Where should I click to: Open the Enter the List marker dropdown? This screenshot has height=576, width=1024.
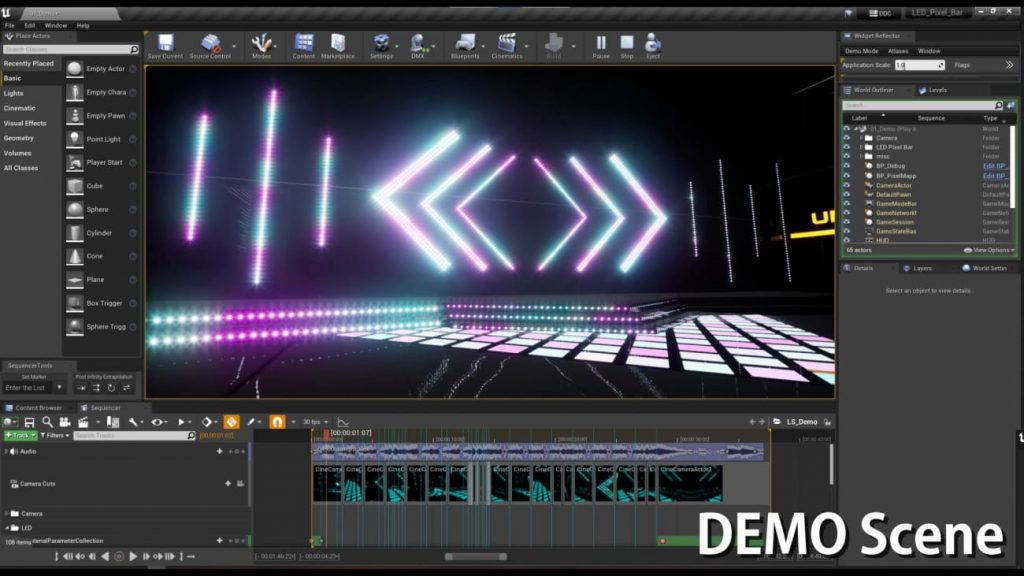point(34,388)
